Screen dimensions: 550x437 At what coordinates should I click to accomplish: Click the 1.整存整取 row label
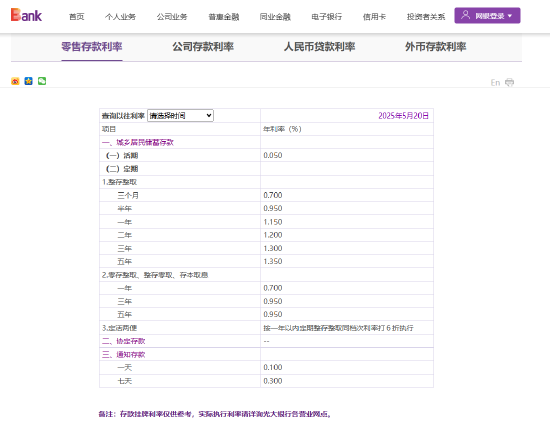[119, 182]
